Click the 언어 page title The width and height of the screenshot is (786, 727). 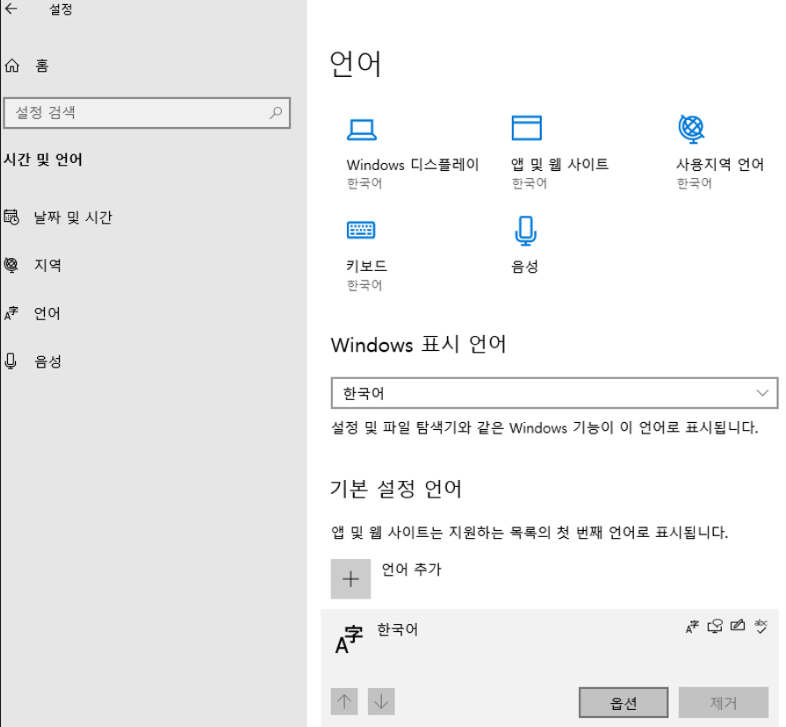click(x=355, y=64)
